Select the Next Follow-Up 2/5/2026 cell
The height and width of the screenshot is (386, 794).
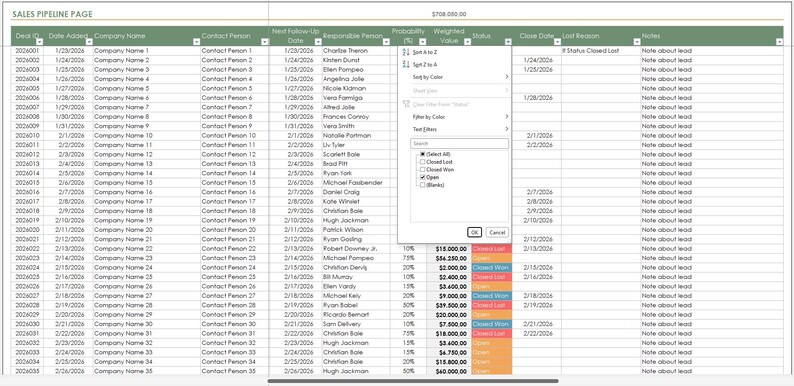(295, 173)
